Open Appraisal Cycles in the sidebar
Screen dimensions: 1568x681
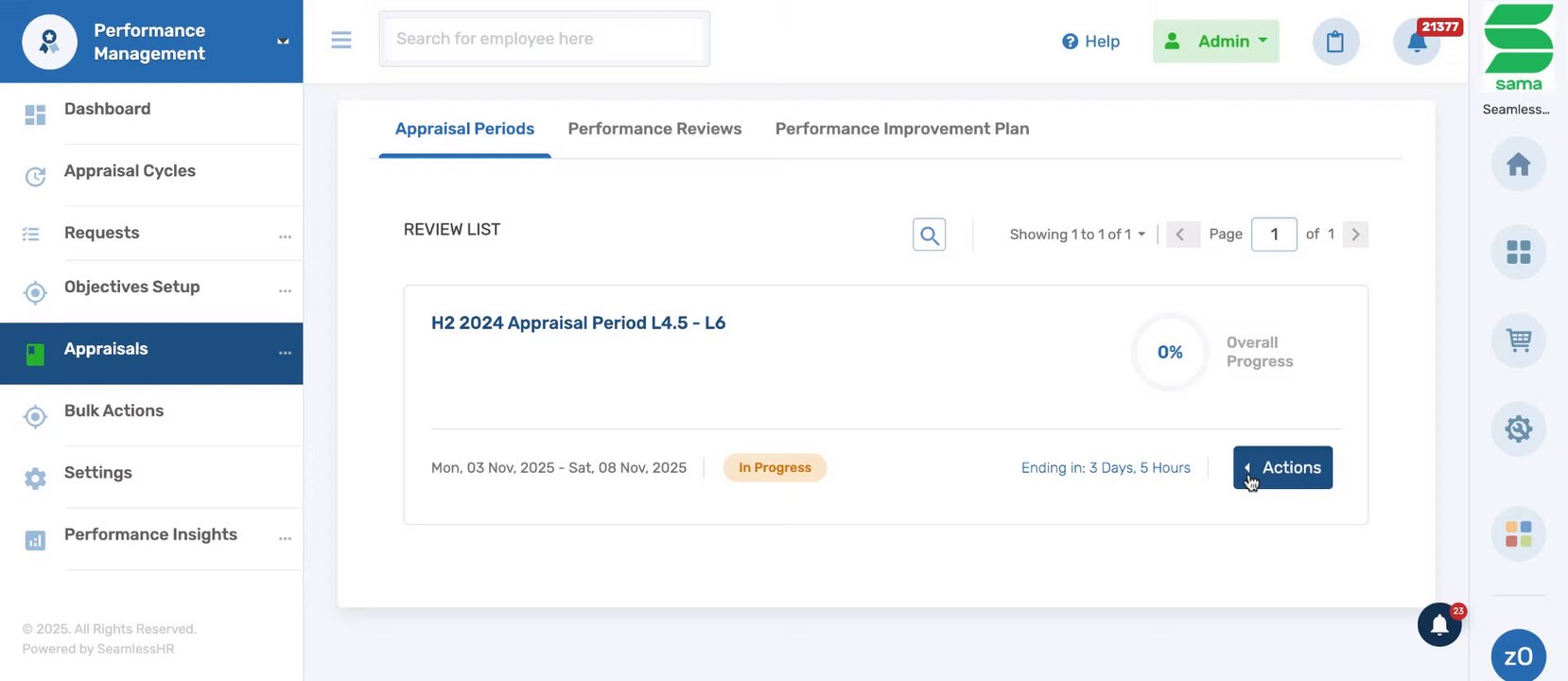click(130, 171)
